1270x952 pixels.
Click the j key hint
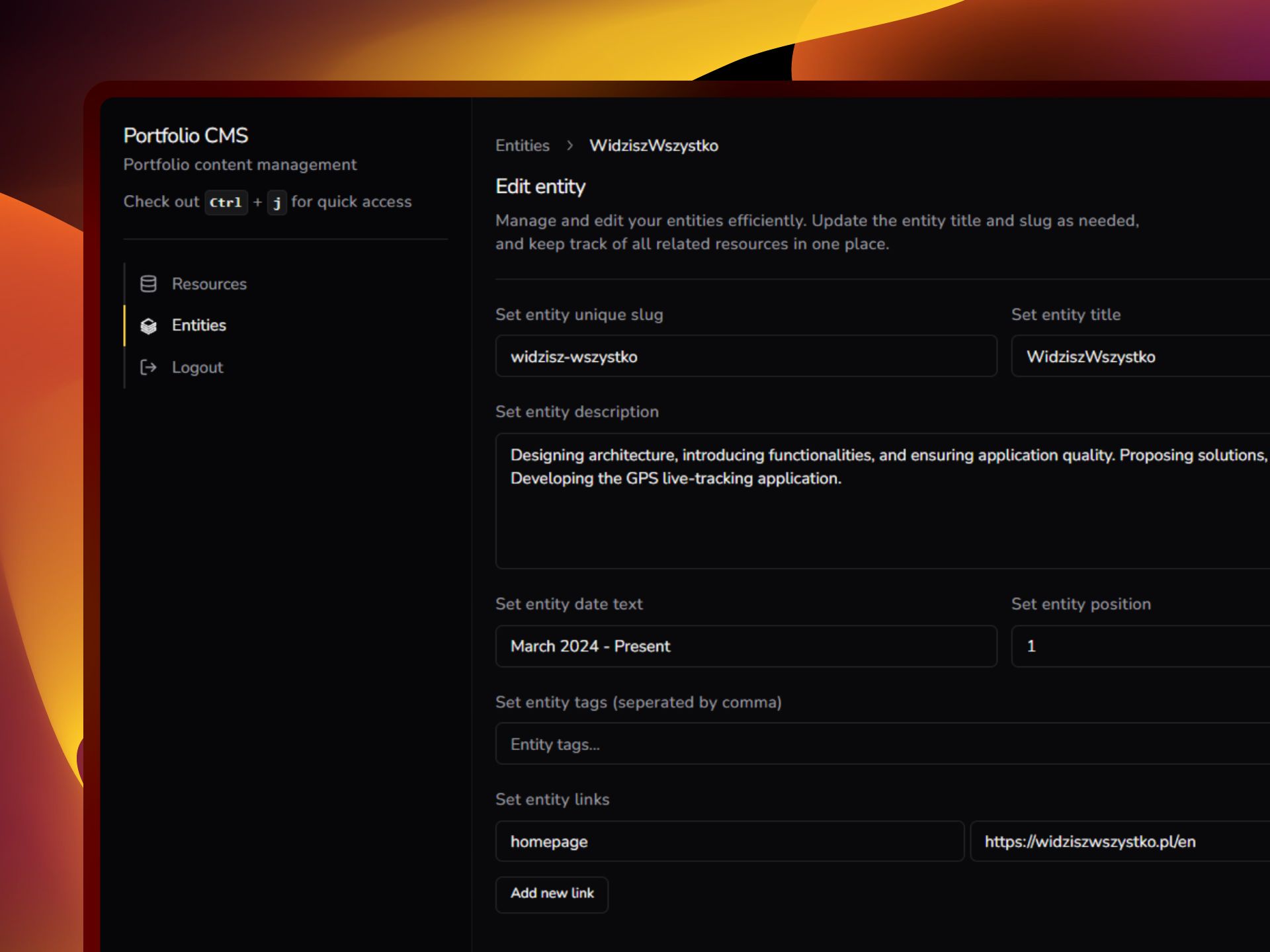[276, 202]
